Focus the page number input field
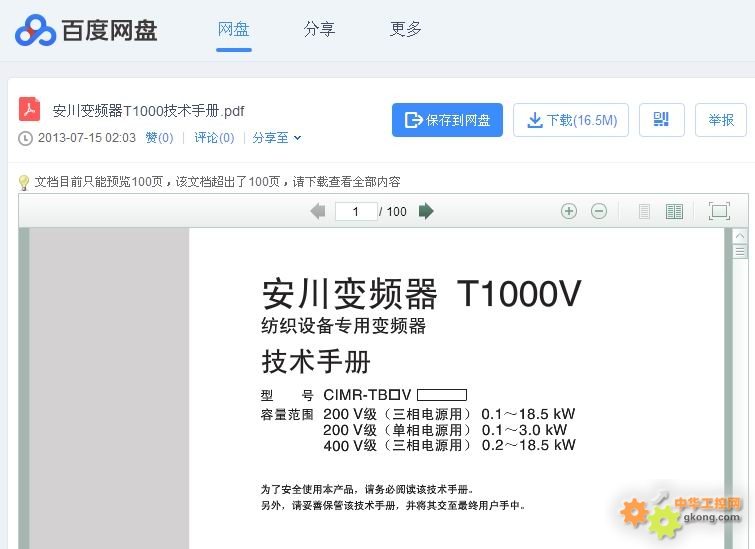This screenshot has height=549, width=755. 356,211
